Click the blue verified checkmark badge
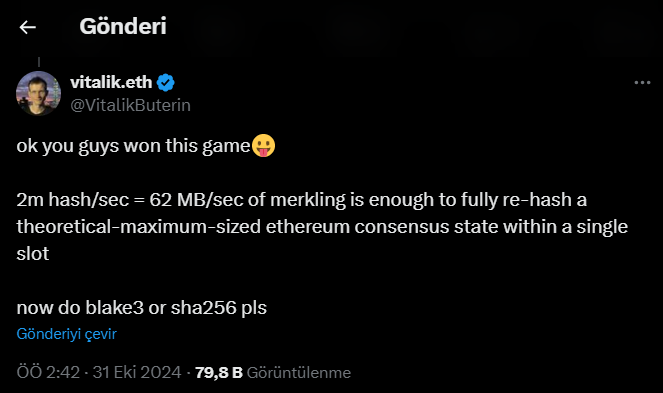Viewport: 663px width, 393px height. 165,82
